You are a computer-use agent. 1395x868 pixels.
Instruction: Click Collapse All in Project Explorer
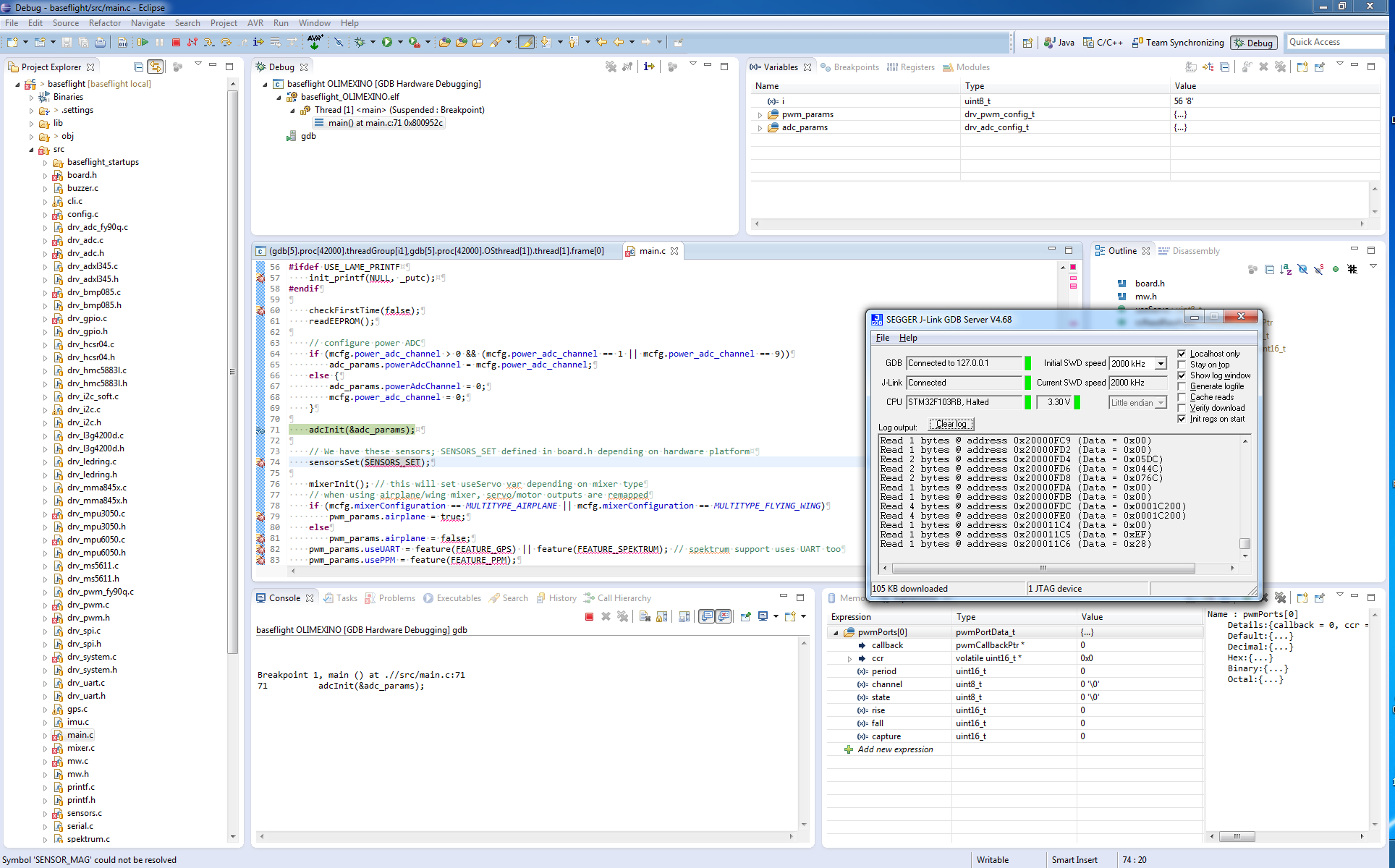click(x=139, y=67)
